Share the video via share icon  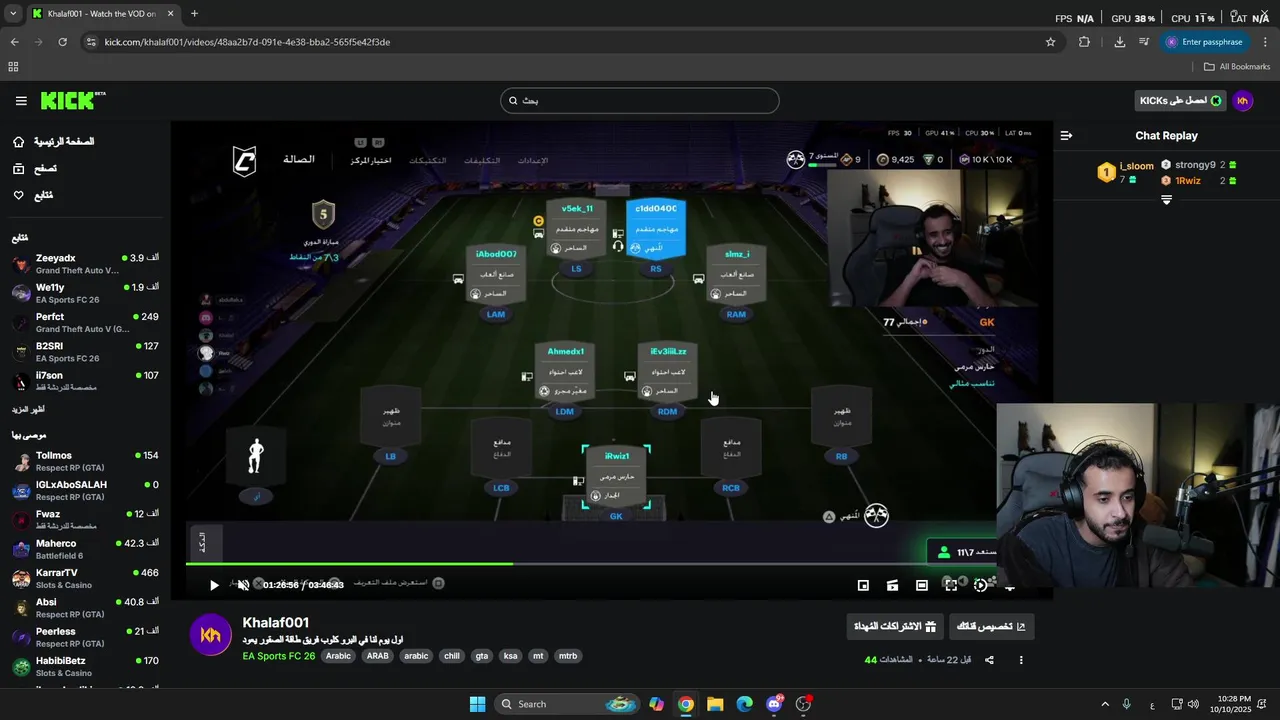coord(989,660)
